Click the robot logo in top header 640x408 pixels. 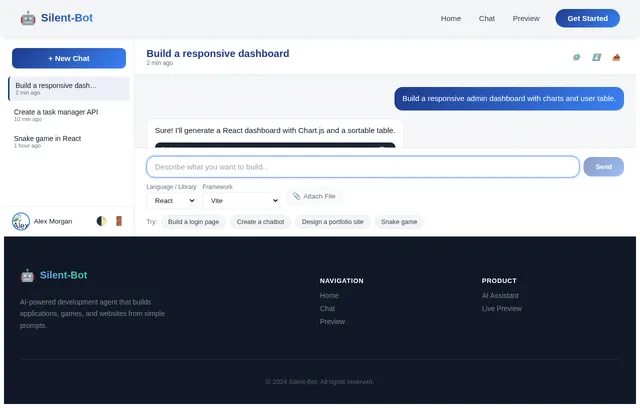[28, 18]
